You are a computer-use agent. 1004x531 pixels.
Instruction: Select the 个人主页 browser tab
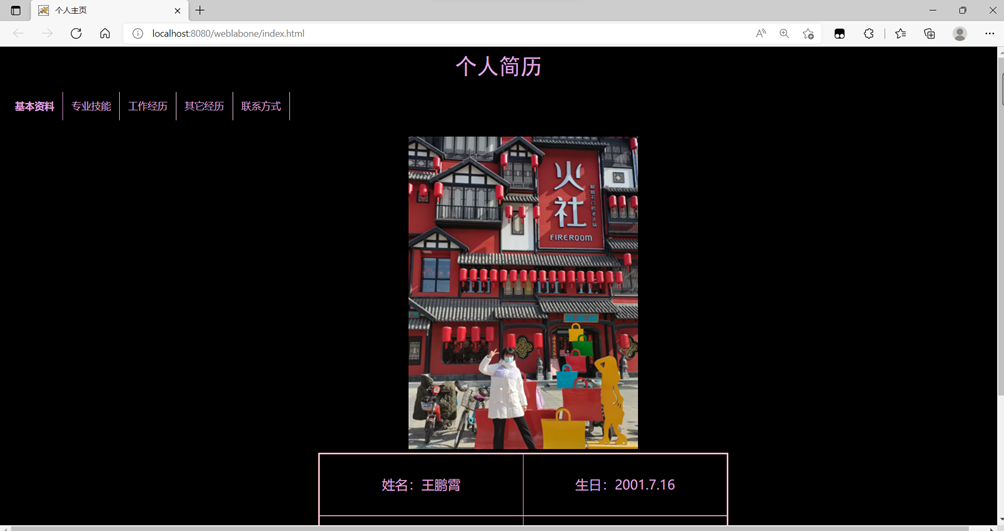pos(110,10)
